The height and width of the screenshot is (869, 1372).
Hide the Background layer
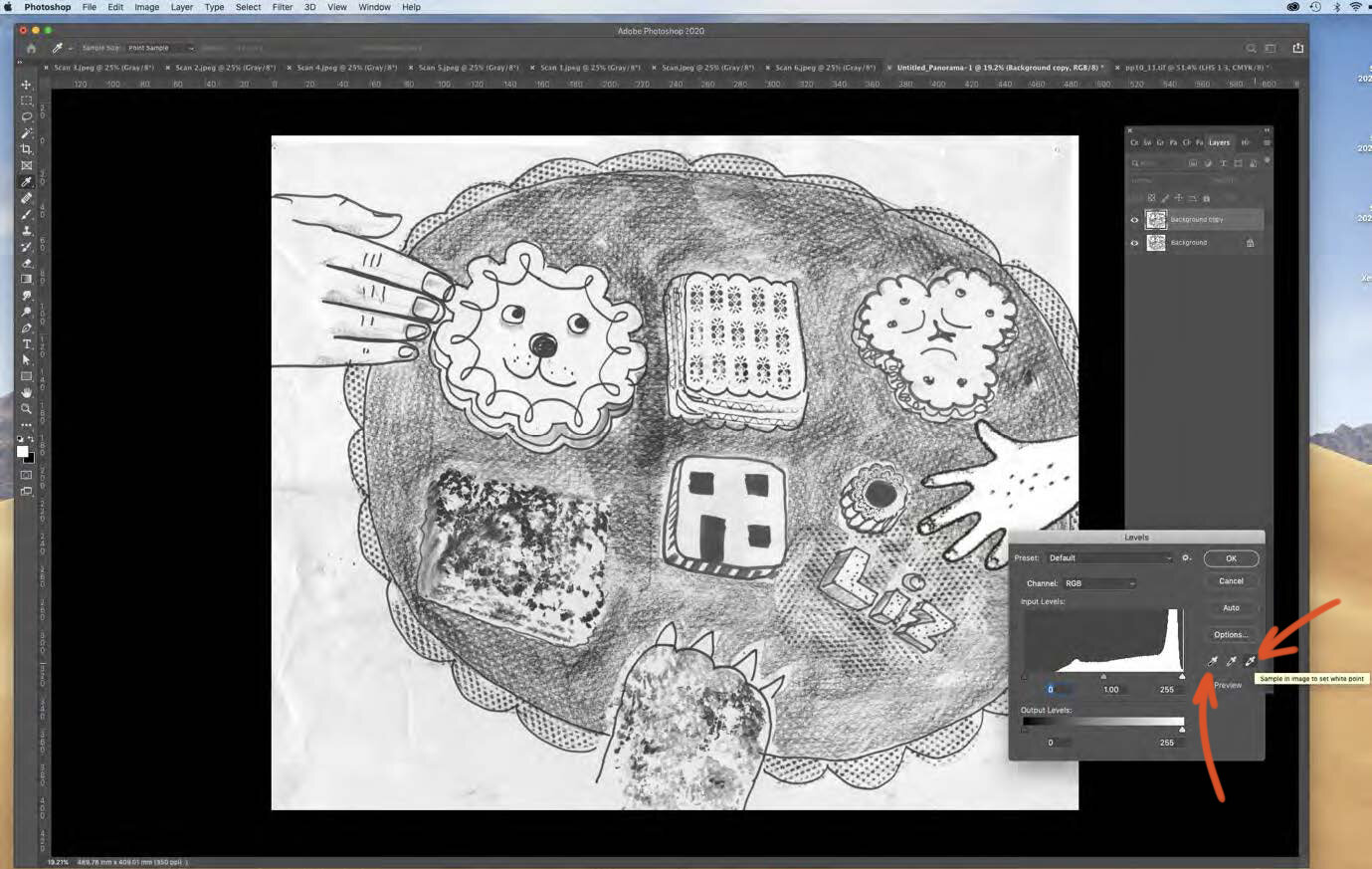pyautogui.click(x=1134, y=243)
